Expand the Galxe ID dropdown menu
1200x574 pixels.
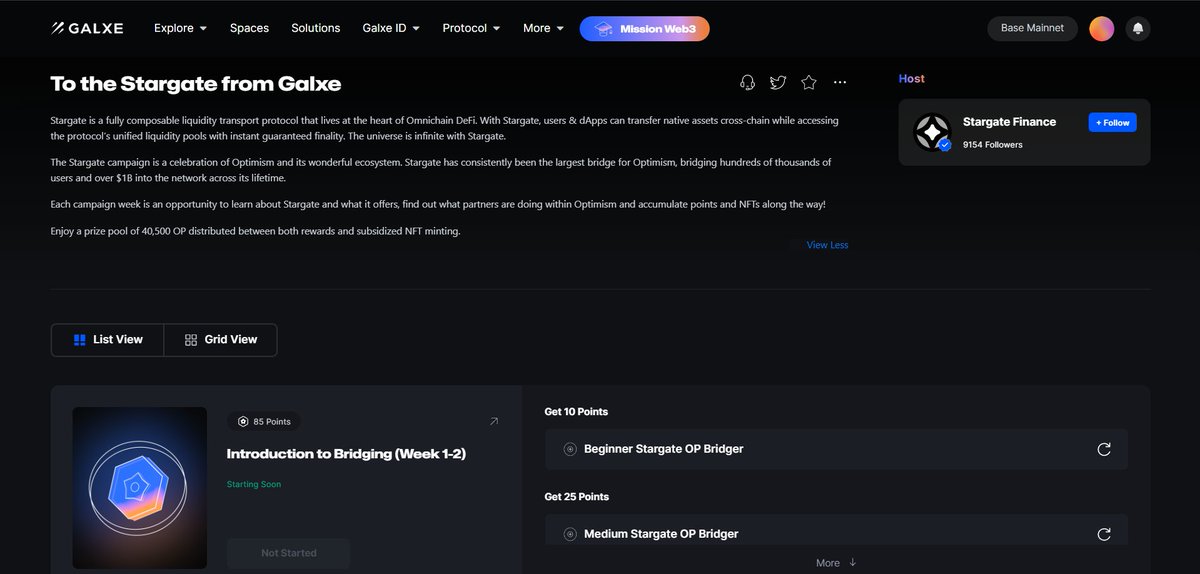click(391, 28)
